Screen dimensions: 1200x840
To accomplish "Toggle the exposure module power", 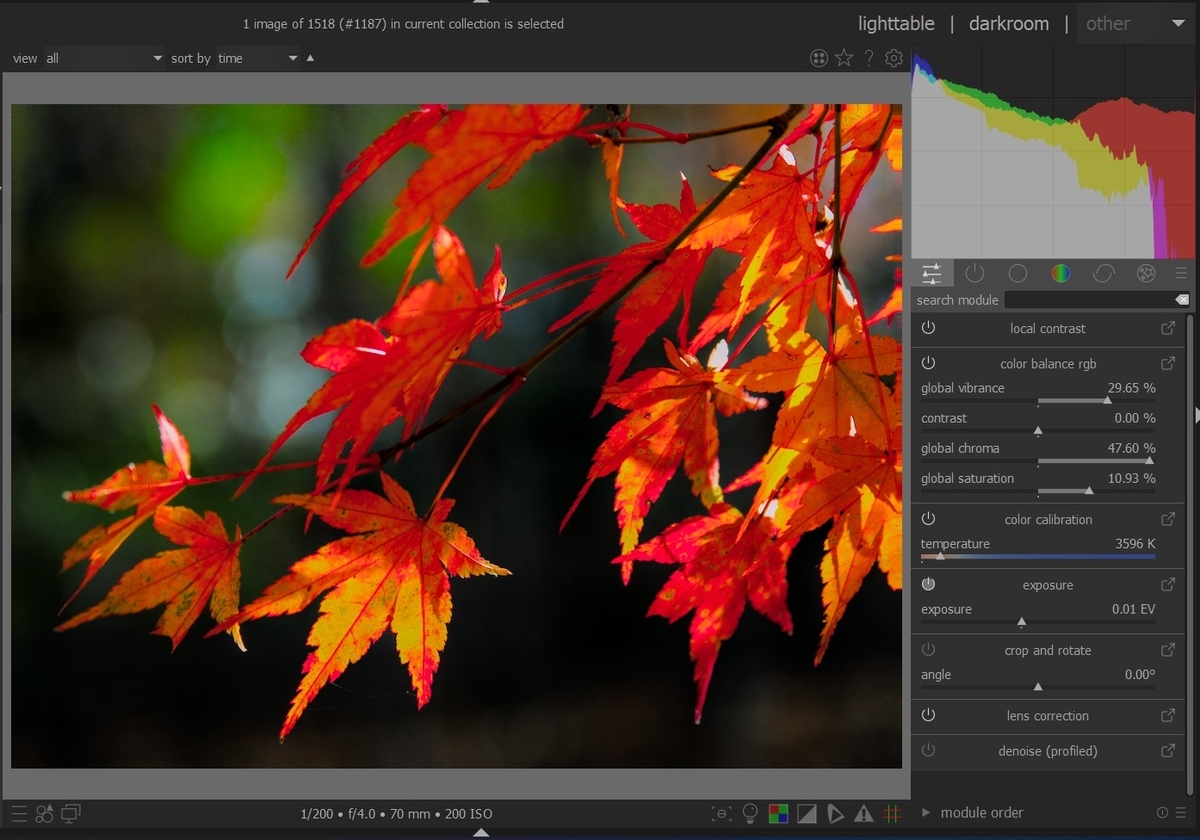I will click(x=928, y=584).
